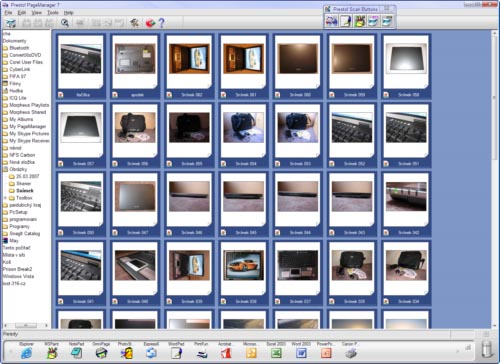Click the last scanner icon in Scan Buttons
Viewport: 500px width, 364px height.
(387, 21)
